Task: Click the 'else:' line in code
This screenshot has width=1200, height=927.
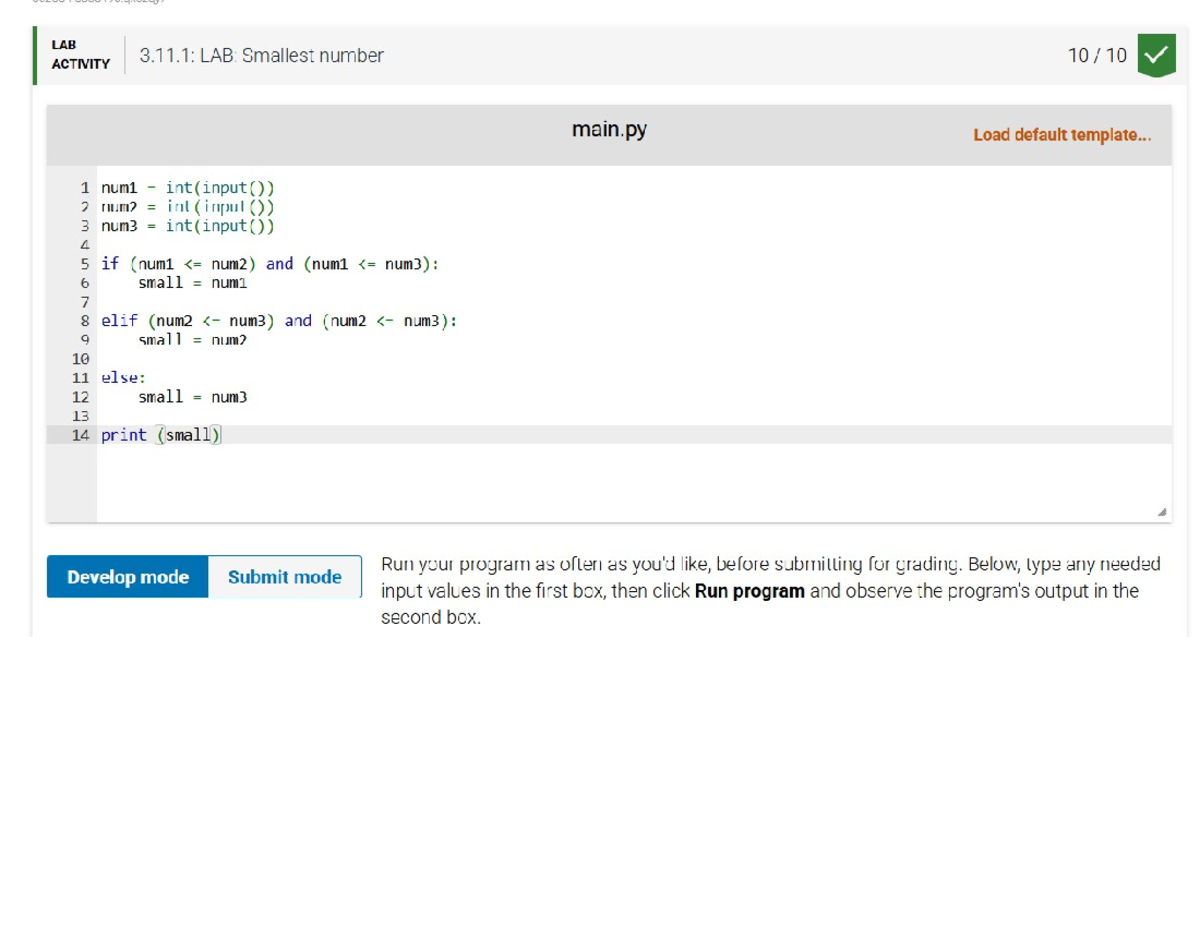Action: (x=124, y=378)
